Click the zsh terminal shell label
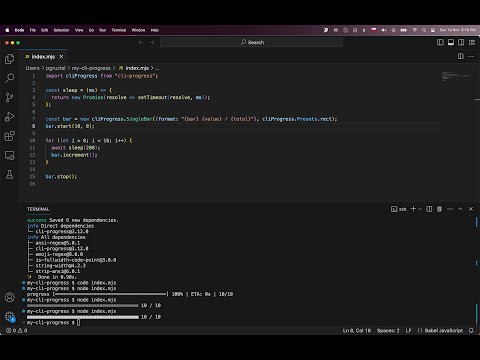This screenshot has height=360, width=480. click(x=399, y=209)
